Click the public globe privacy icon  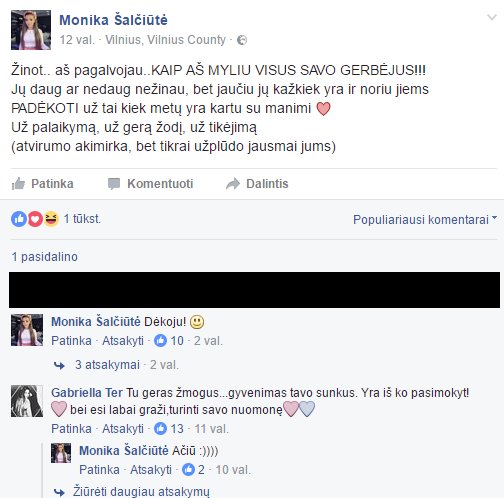(x=242, y=40)
